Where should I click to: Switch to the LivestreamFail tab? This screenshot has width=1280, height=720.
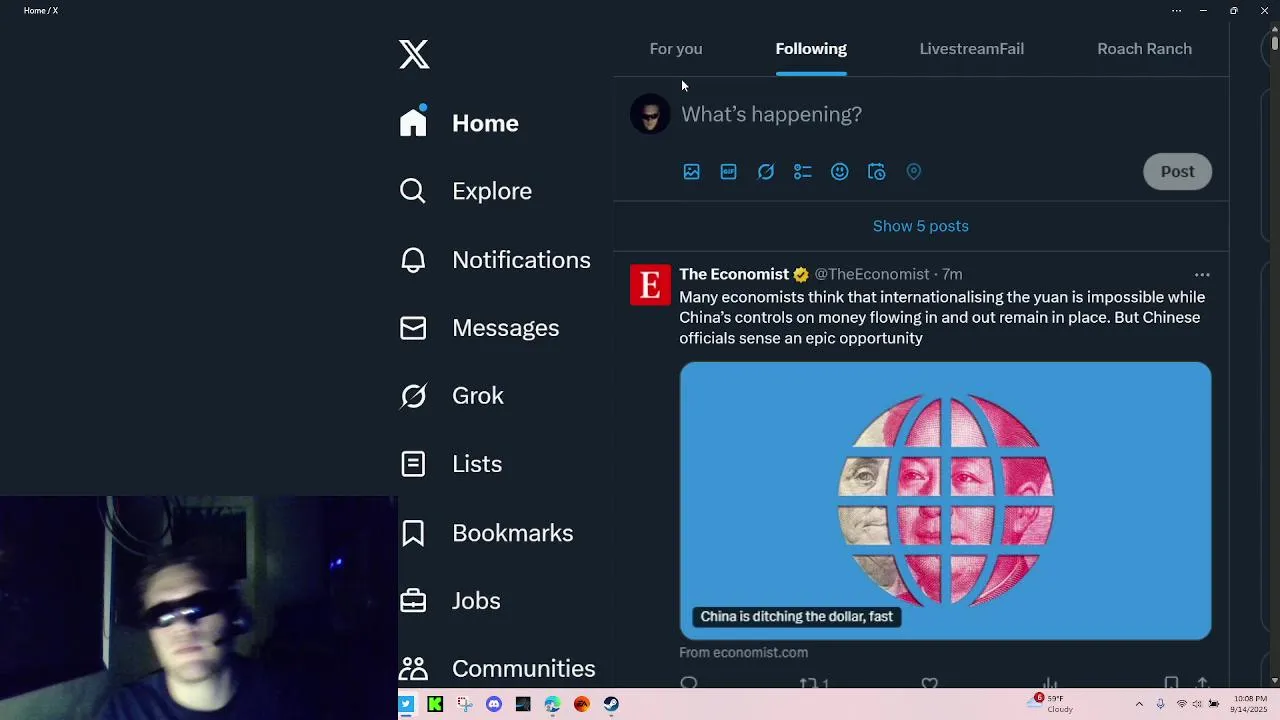(x=971, y=49)
